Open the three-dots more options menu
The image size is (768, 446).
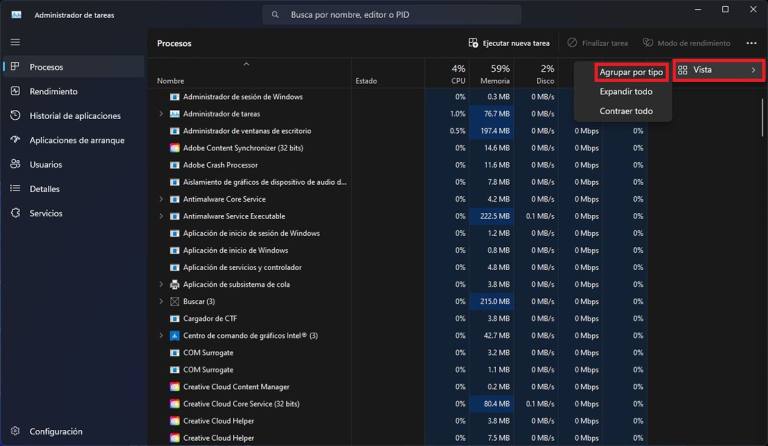[x=751, y=43]
